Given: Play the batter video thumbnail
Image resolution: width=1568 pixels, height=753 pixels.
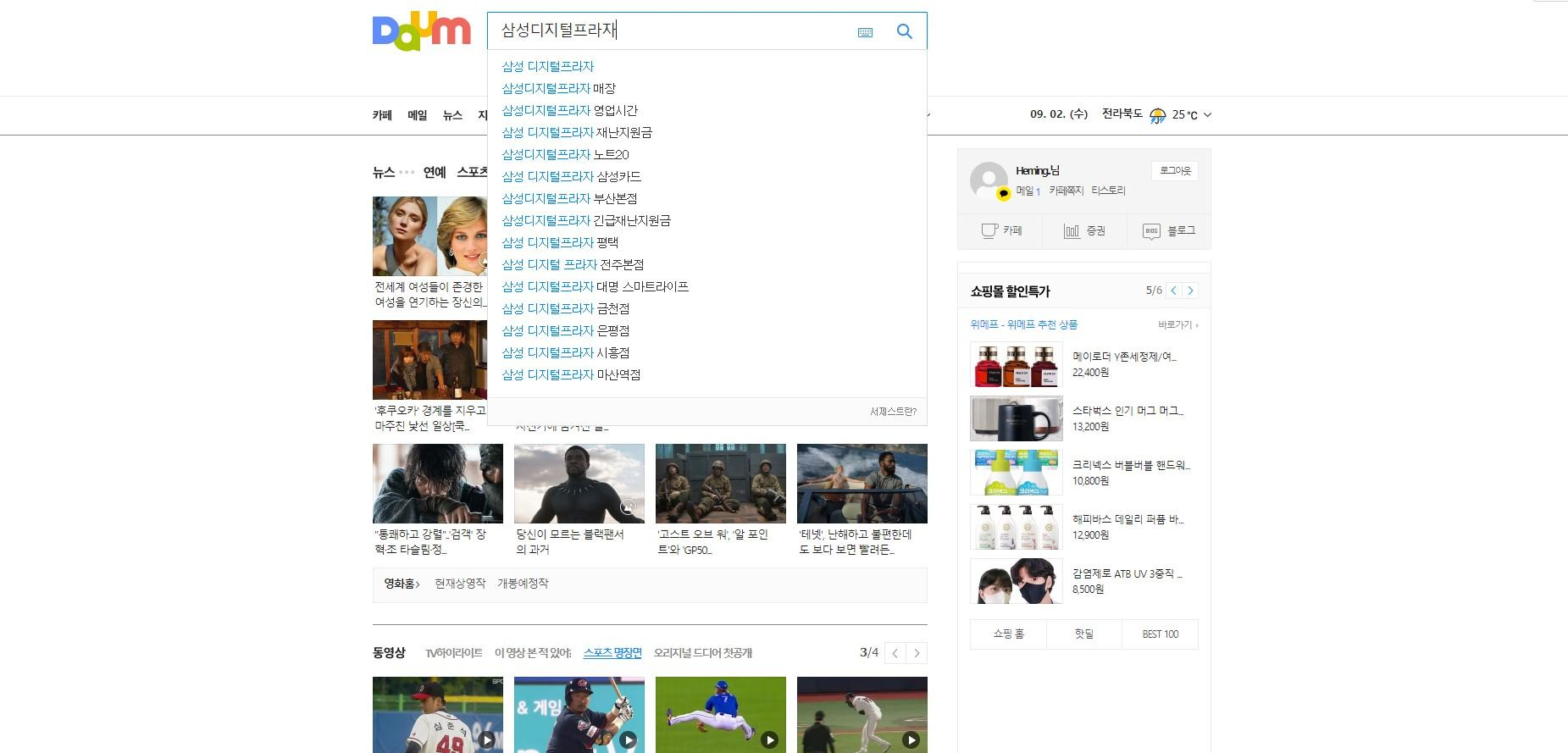Looking at the screenshot, I should pyautogui.click(x=579, y=715).
